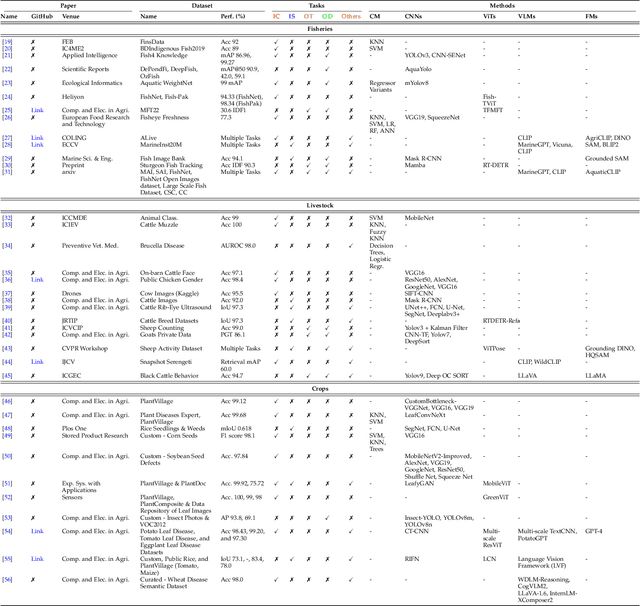Click the Tasks group header
Viewport: 640px width, 606px height.
316,6
